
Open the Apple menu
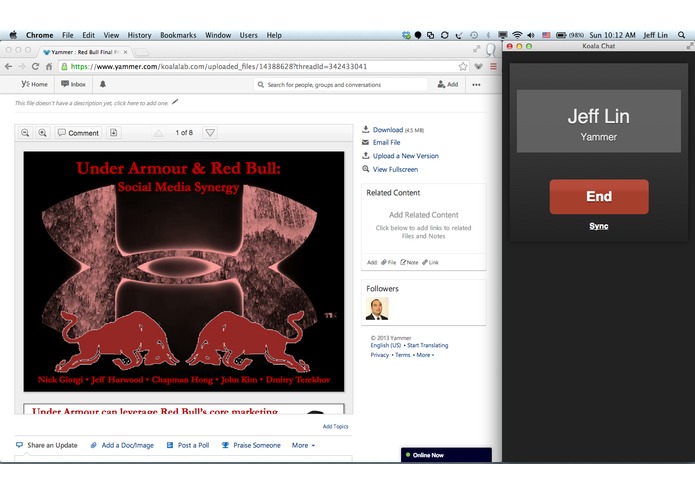pos(13,35)
